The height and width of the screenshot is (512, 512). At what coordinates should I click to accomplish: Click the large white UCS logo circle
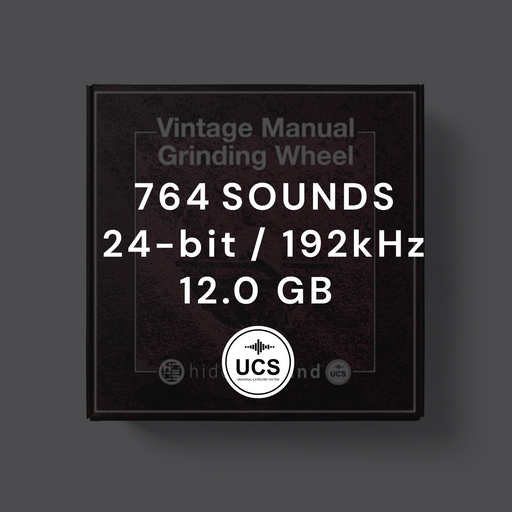pyautogui.click(x=256, y=363)
